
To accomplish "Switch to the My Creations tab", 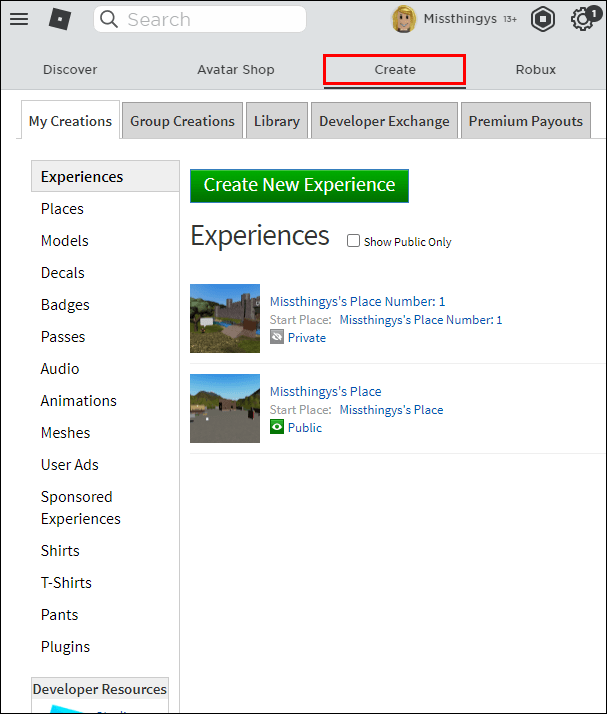I will pos(70,121).
